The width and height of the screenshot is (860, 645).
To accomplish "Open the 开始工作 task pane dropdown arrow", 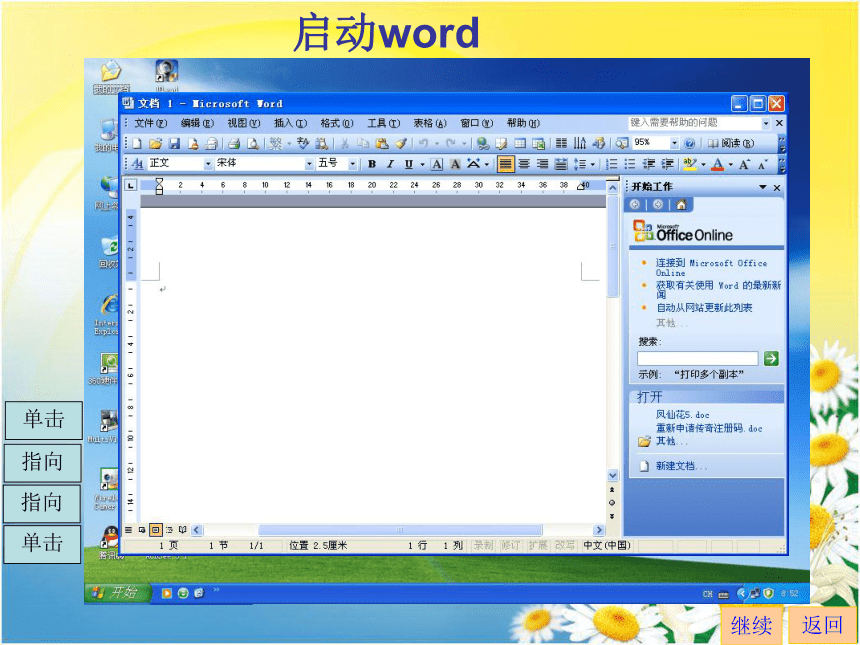I will 762,188.
